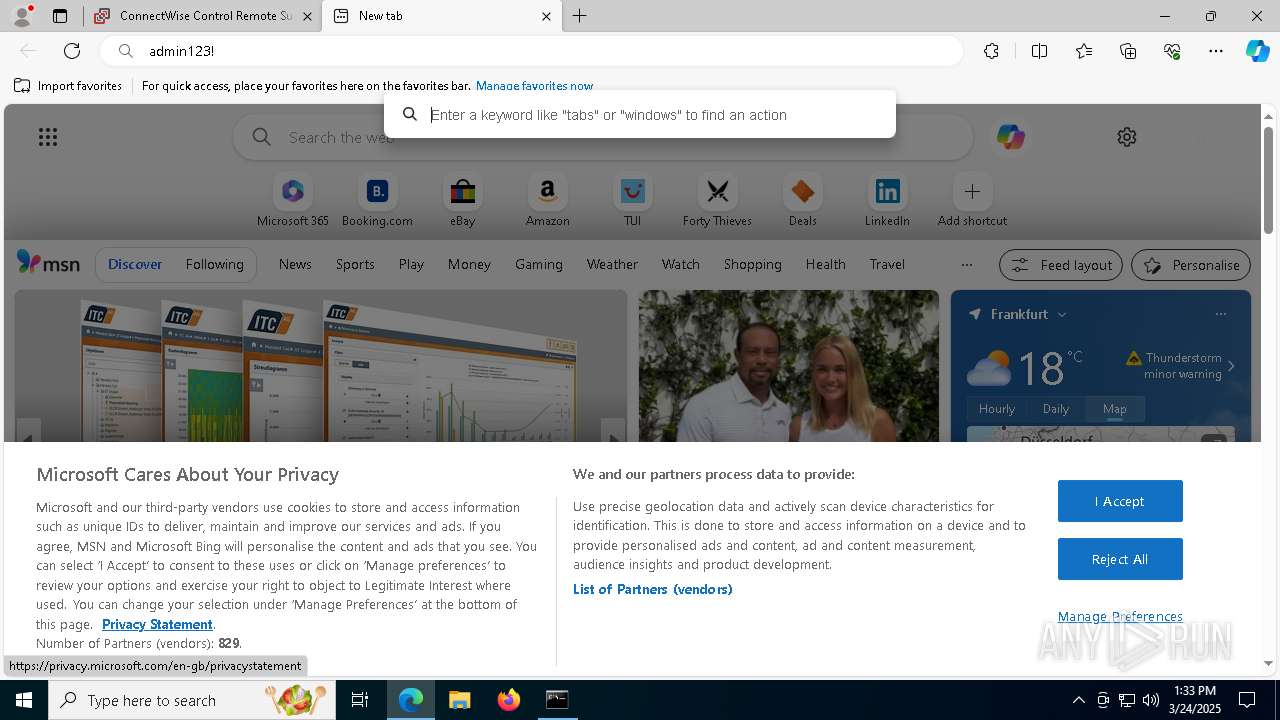Open Sports category
This screenshot has width=1280, height=720.
pos(355,264)
